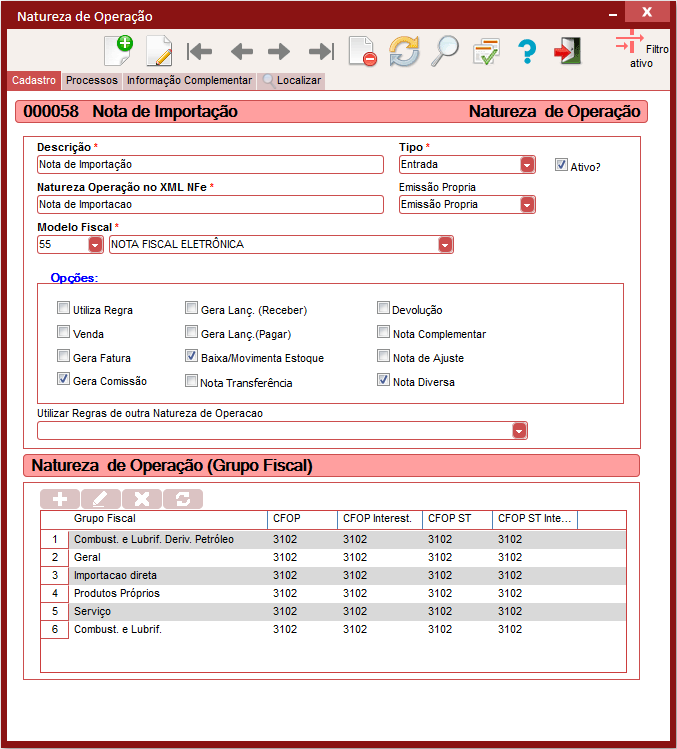Check the Venda option

coord(63,332)
